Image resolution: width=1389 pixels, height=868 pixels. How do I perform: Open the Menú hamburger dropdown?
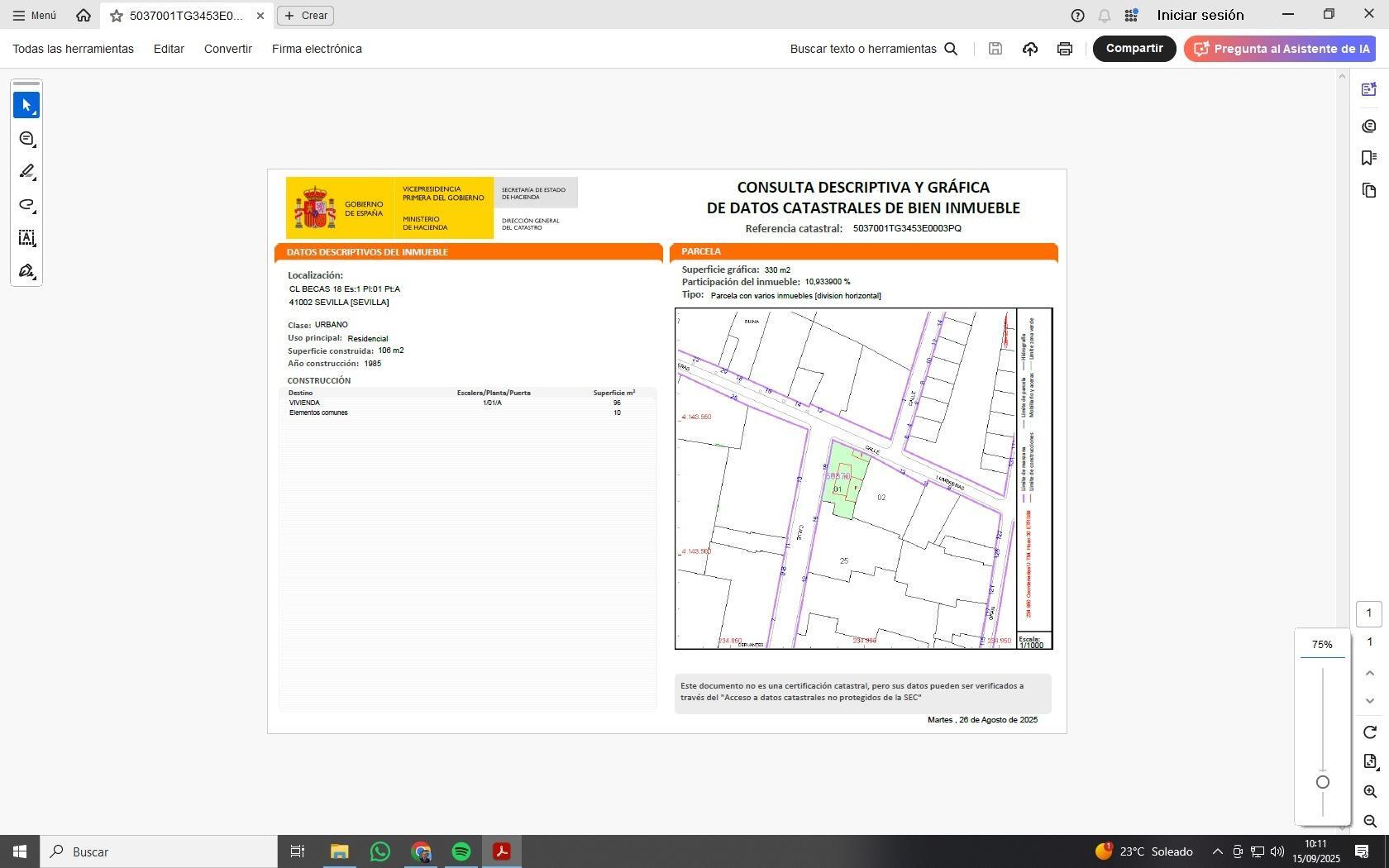[x=35, y=16]
